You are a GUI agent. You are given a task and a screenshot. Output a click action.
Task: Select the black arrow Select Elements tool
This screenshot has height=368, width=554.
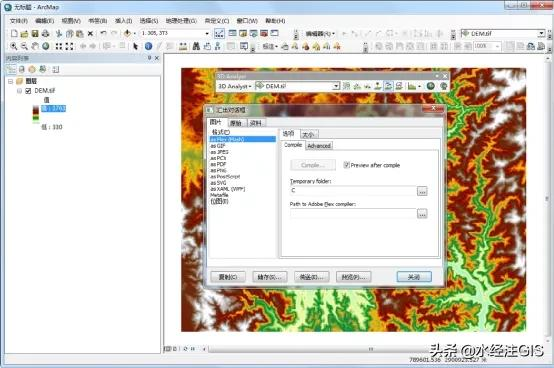click(x=135, y=46)
